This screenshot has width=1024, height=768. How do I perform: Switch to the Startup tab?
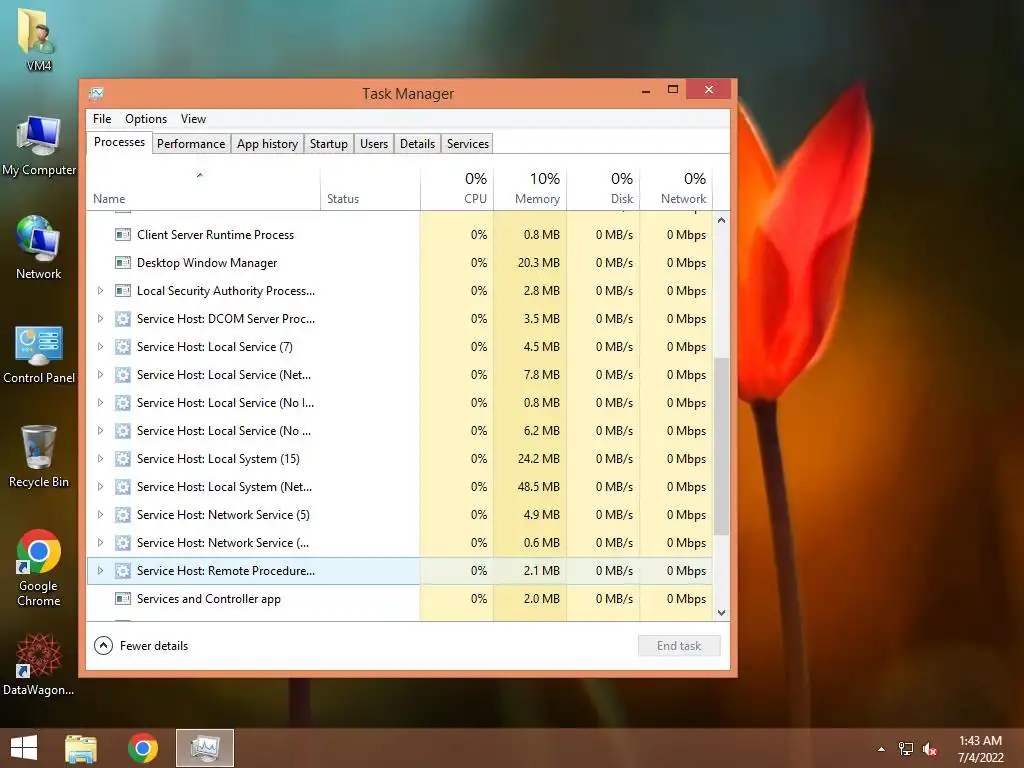click(328, 144)
